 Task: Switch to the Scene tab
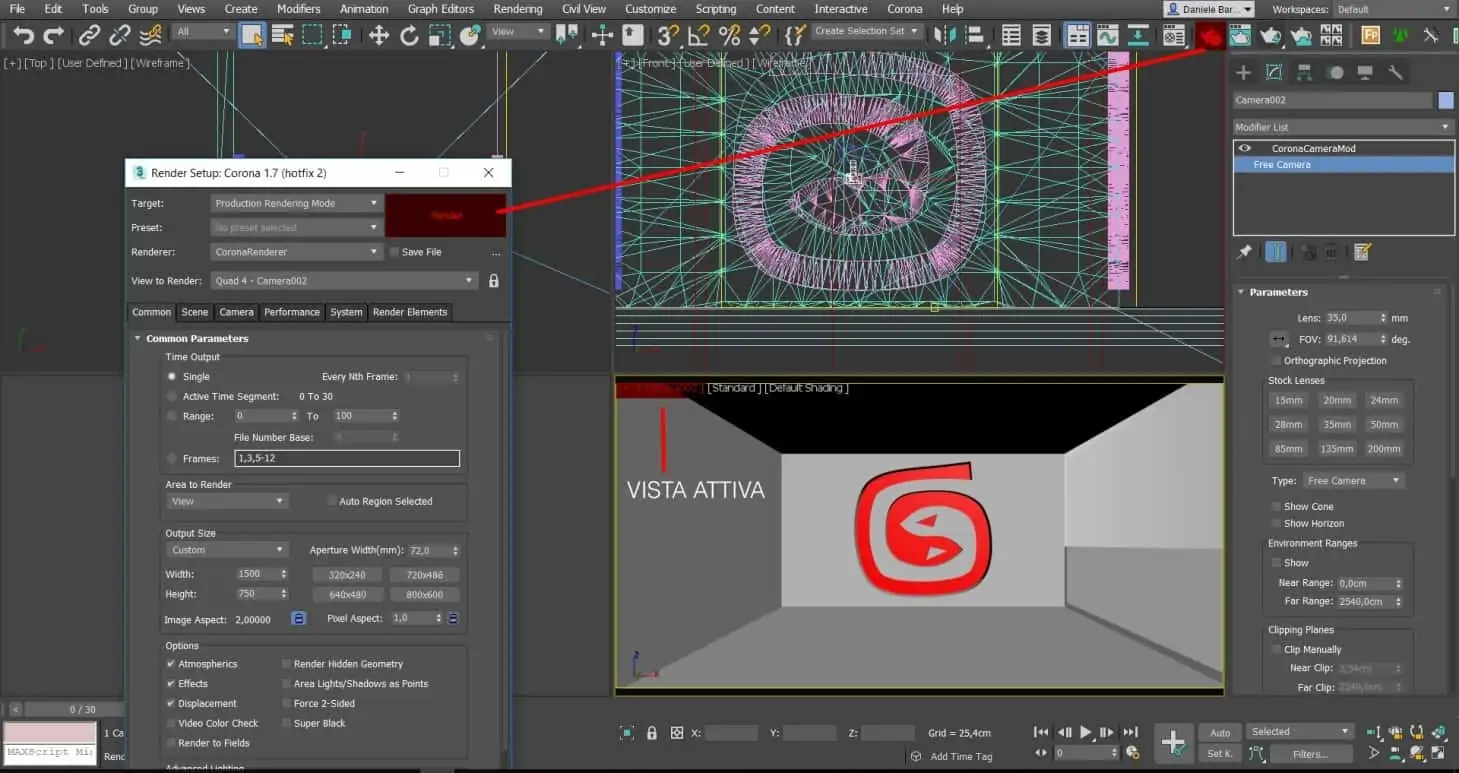coord(194,312)
